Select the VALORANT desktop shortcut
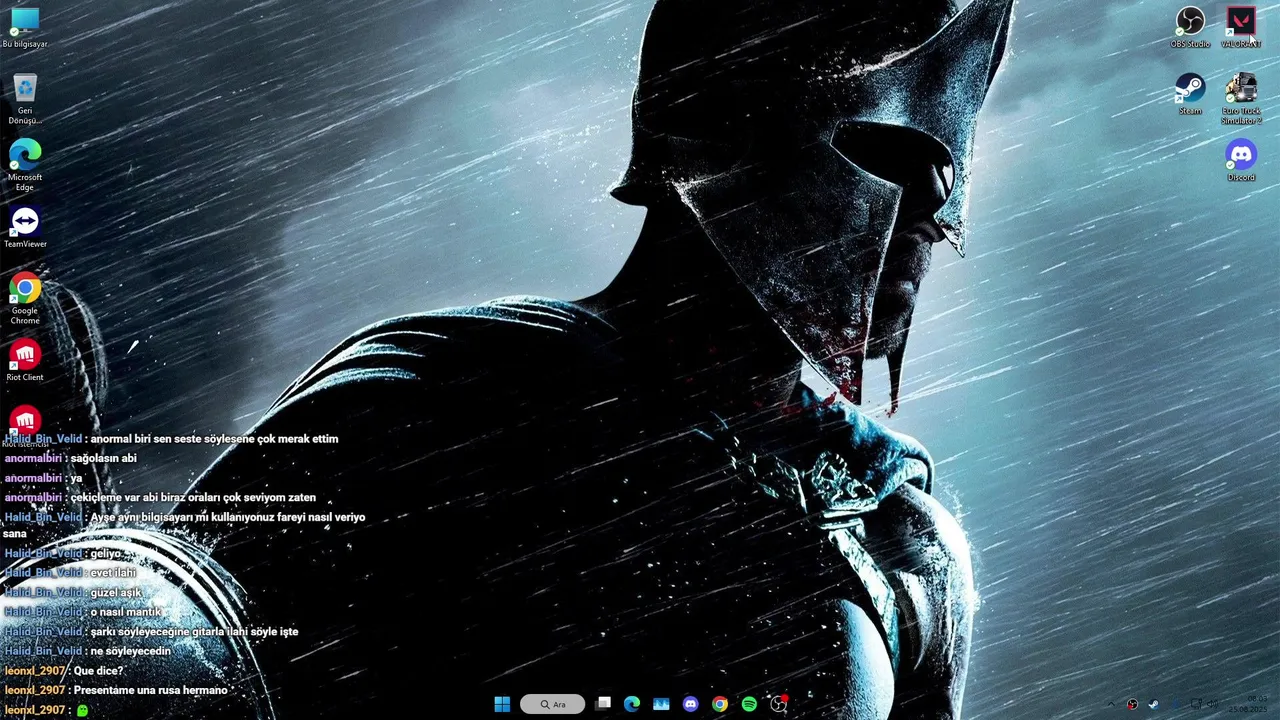 (x=1241, y=27)
